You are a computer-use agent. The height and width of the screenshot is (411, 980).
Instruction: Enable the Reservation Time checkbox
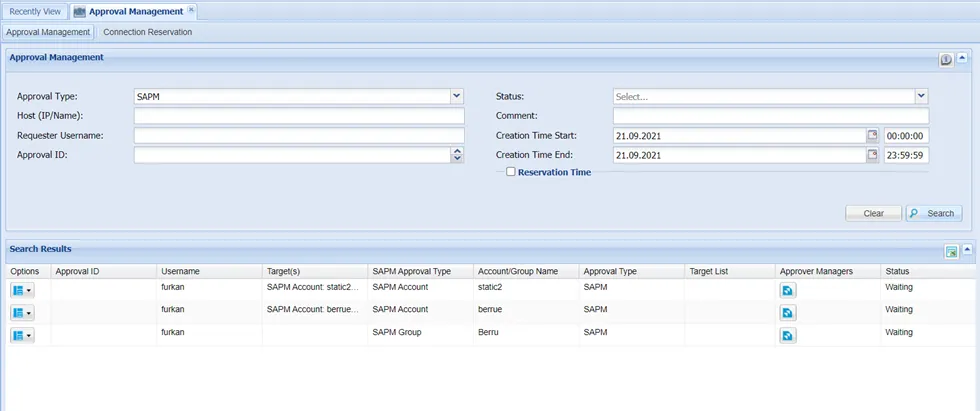click(x=511, y=172)
